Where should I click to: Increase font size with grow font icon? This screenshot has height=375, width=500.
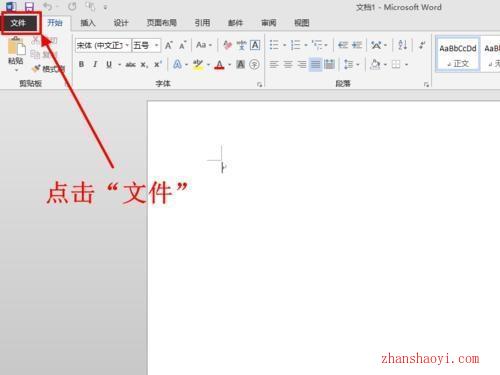click(169, 45)
